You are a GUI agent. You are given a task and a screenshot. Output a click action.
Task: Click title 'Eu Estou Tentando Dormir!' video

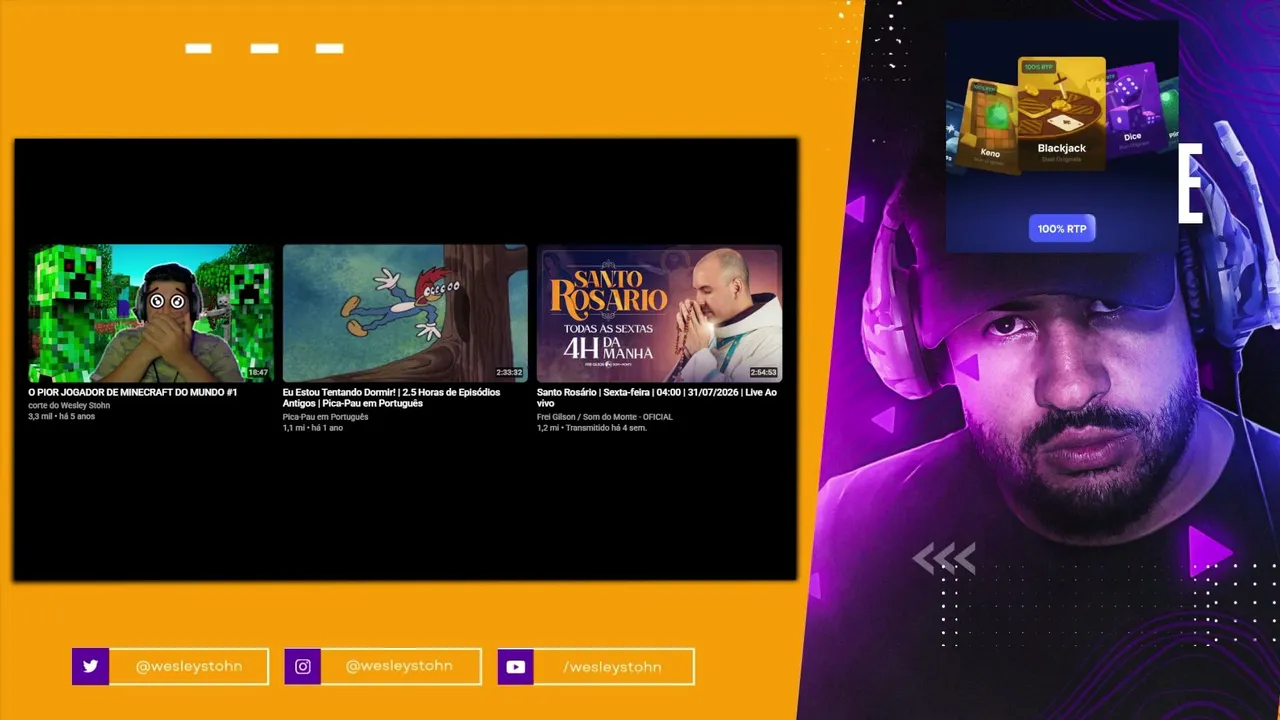(x=391, y=398)
